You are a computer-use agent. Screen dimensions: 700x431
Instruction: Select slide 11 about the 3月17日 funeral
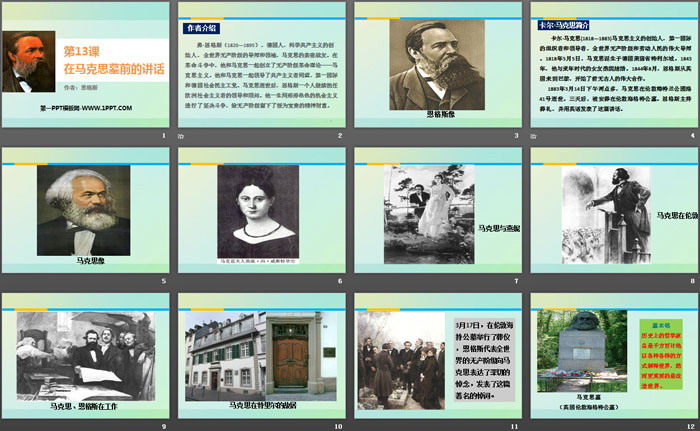click(x=438, y=356)
